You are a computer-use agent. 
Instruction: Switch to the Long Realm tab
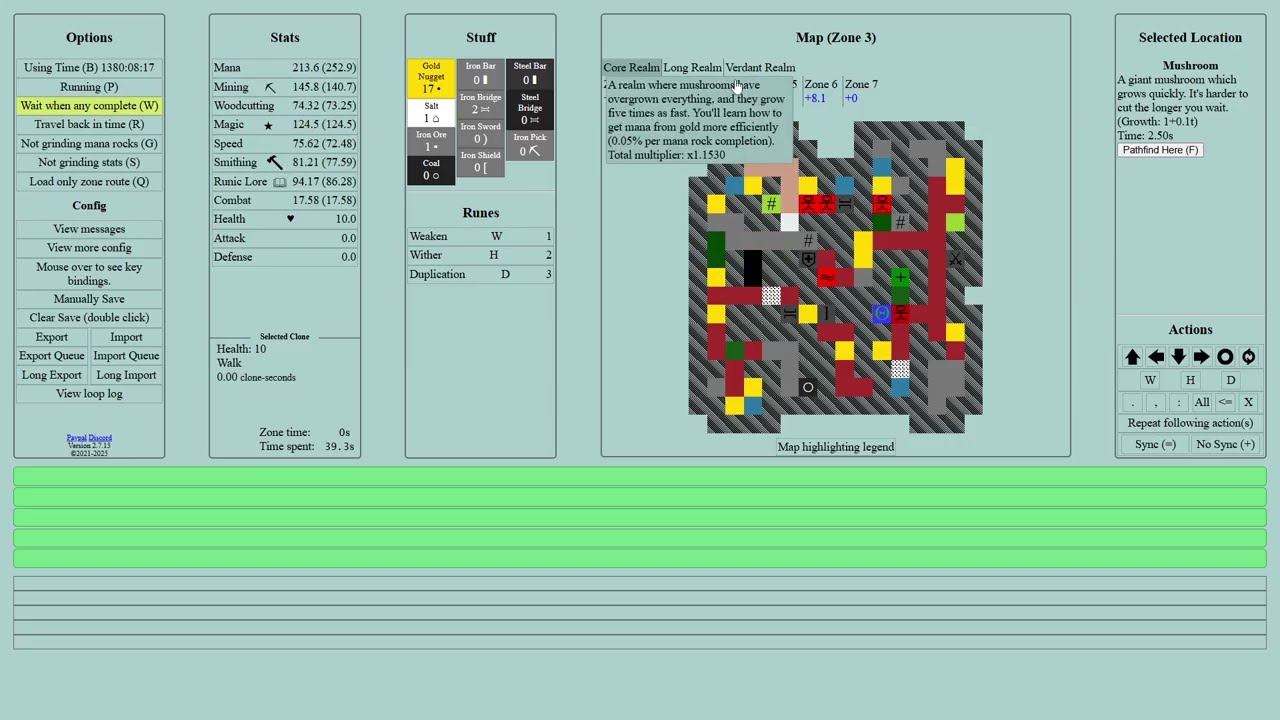point(692,68)
